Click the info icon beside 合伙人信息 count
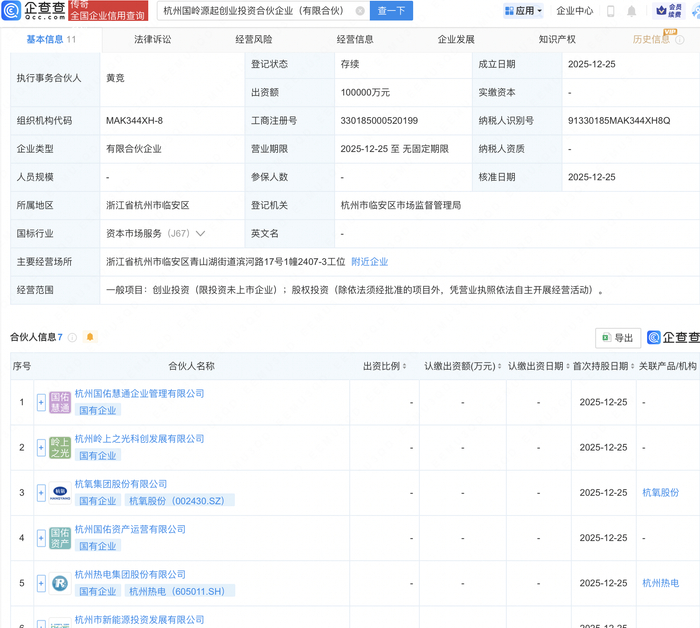 [x=73, y=337]
